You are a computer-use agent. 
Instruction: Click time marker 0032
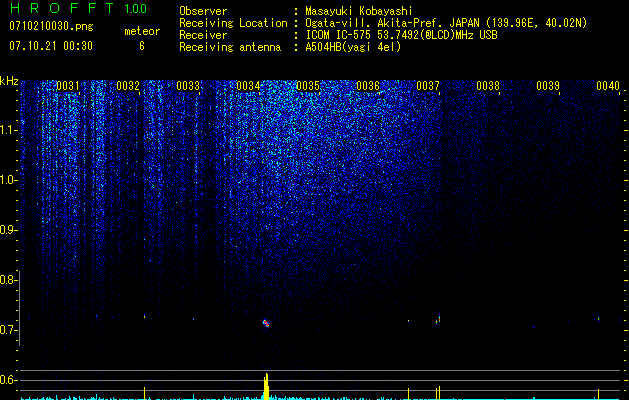coord(128,86)
